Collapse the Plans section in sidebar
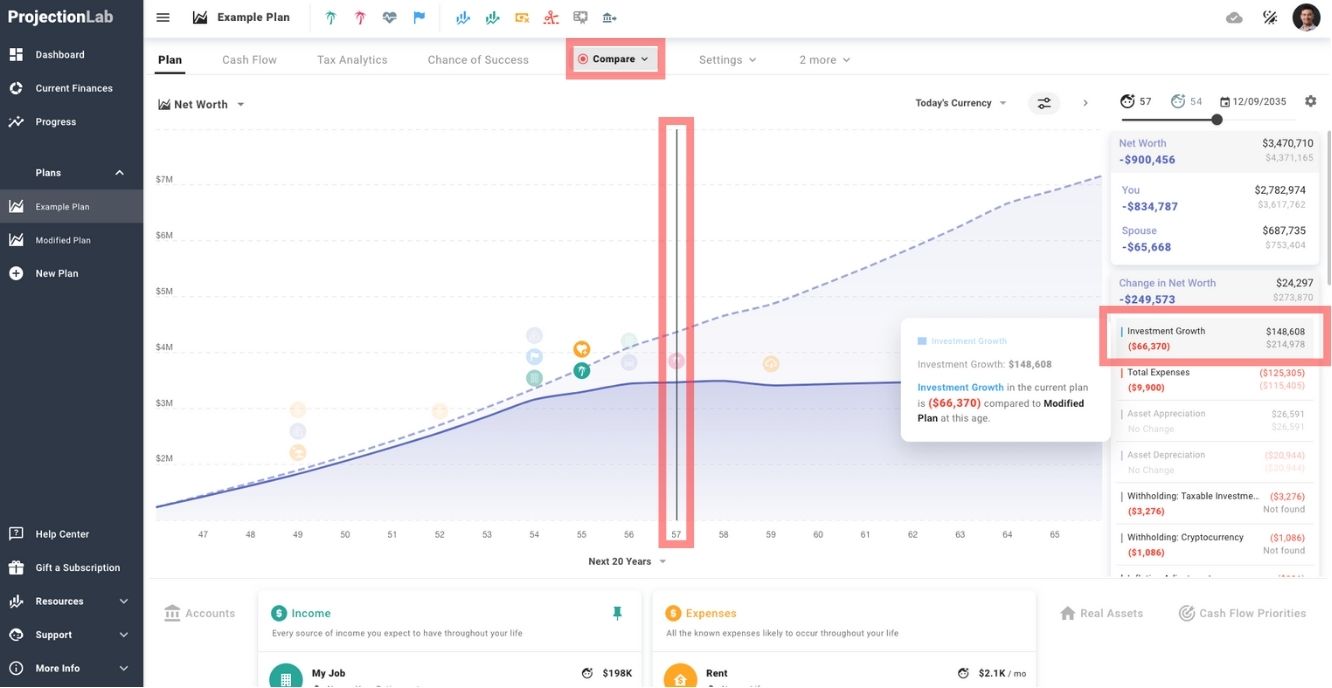This screenshot has width=1332, height=688. (118, 172)
